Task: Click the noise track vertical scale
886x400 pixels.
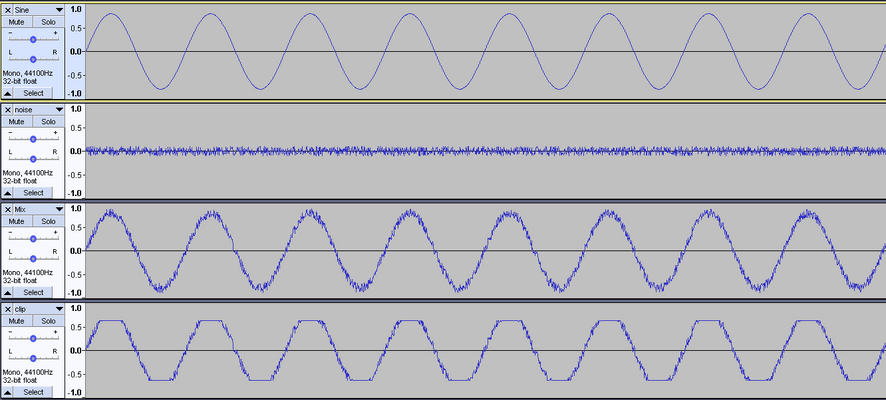Action: (x=75, y=151)
